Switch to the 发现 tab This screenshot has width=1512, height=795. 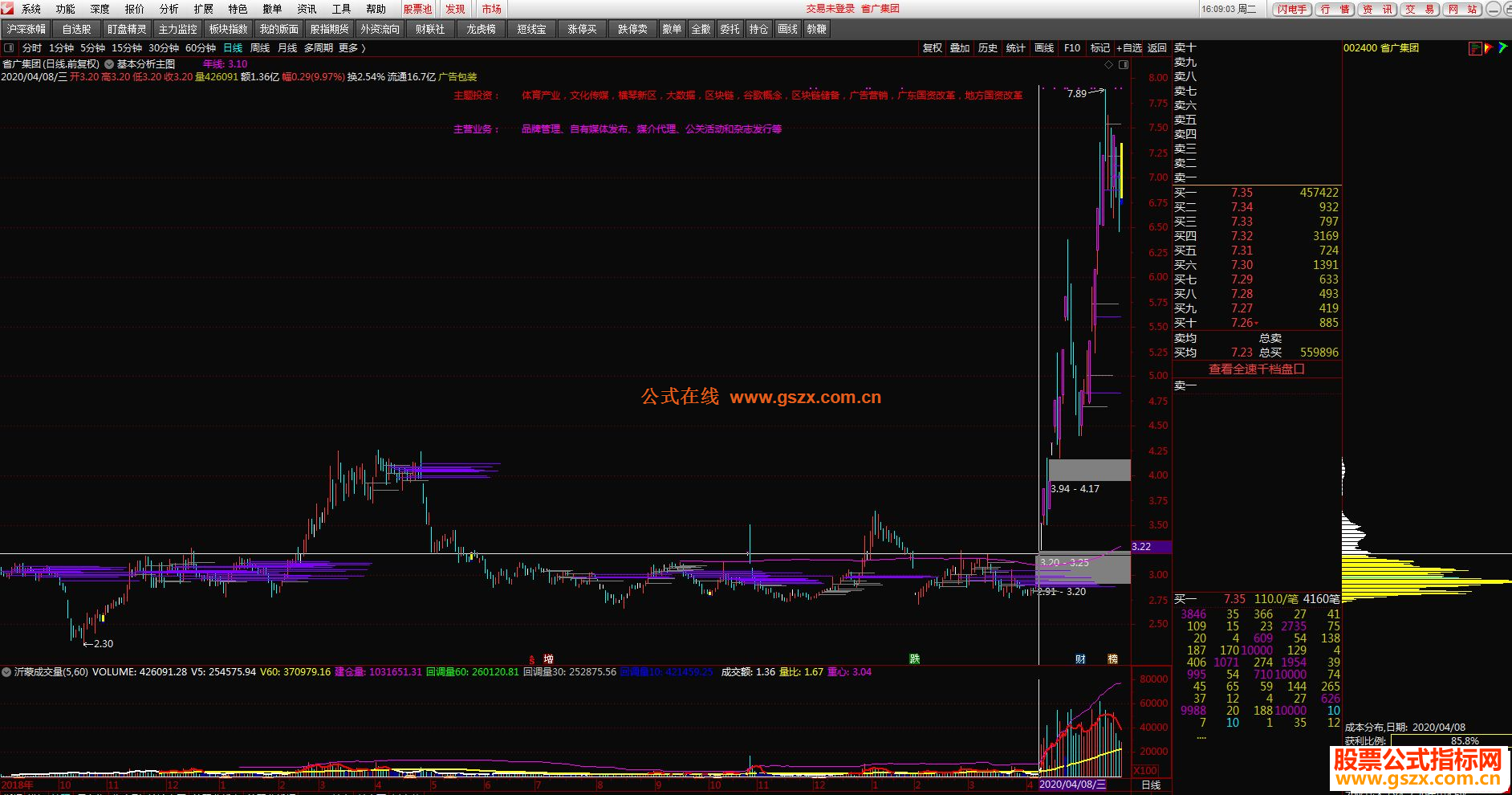click(455, 9)
